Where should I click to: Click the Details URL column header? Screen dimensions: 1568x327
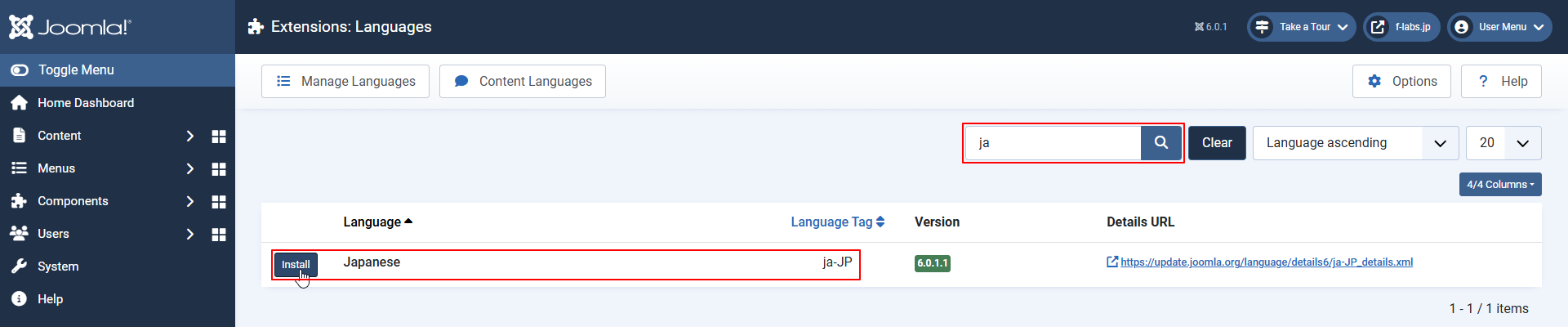pyautogui.click(x=1140, y=222)
